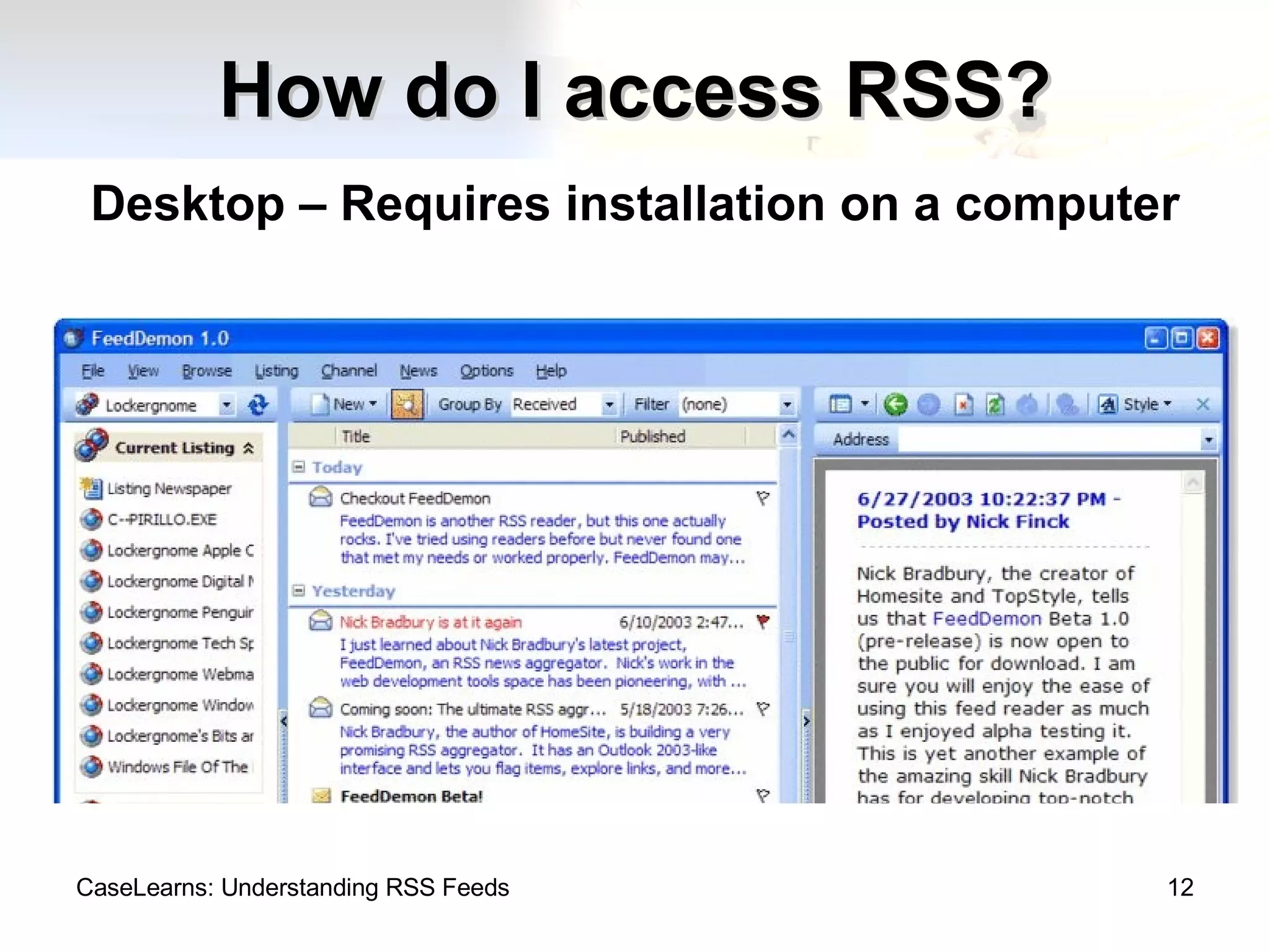The width and height of the screenshot is (1270, 952).
Task: Click the stop loading page icon
Action: click(x=963, y=405)
